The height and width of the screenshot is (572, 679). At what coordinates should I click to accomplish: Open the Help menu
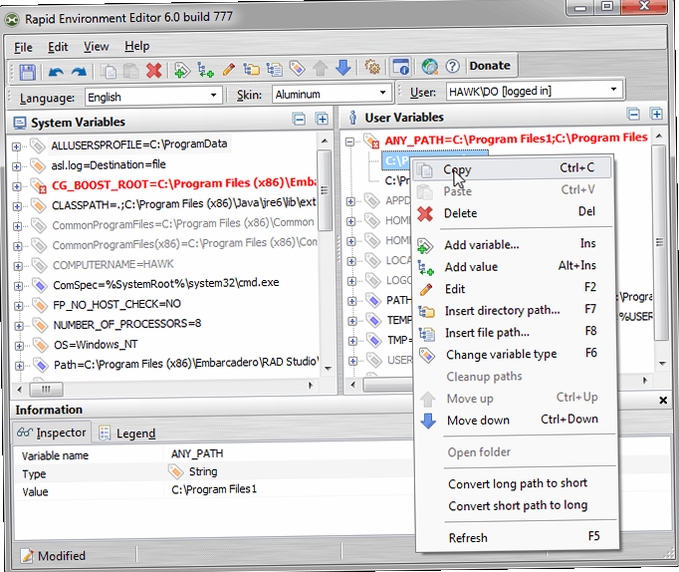(x=137, y=46)
